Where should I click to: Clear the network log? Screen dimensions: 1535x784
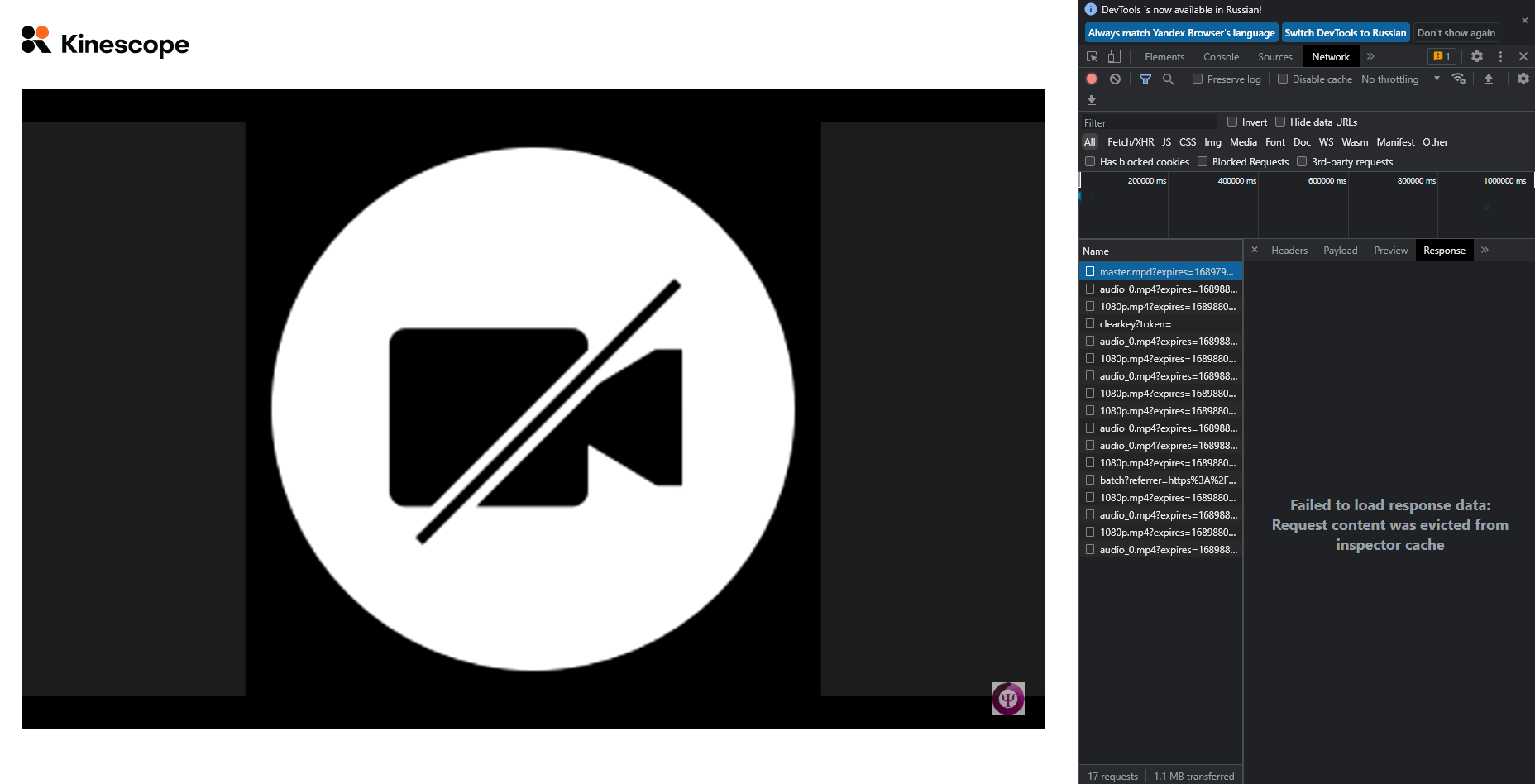[1115, 79]
